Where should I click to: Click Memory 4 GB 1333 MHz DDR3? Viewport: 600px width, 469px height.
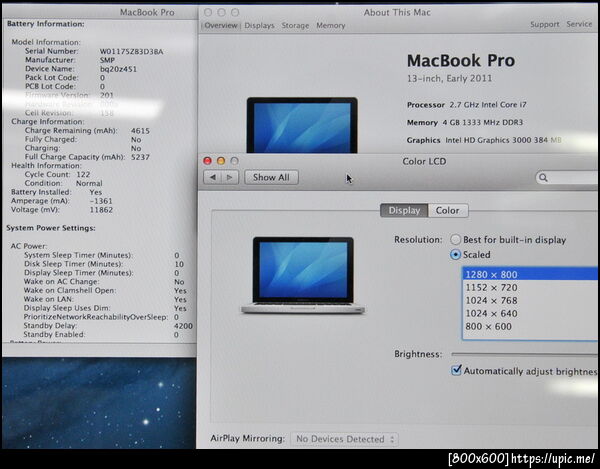click(465, 122)
